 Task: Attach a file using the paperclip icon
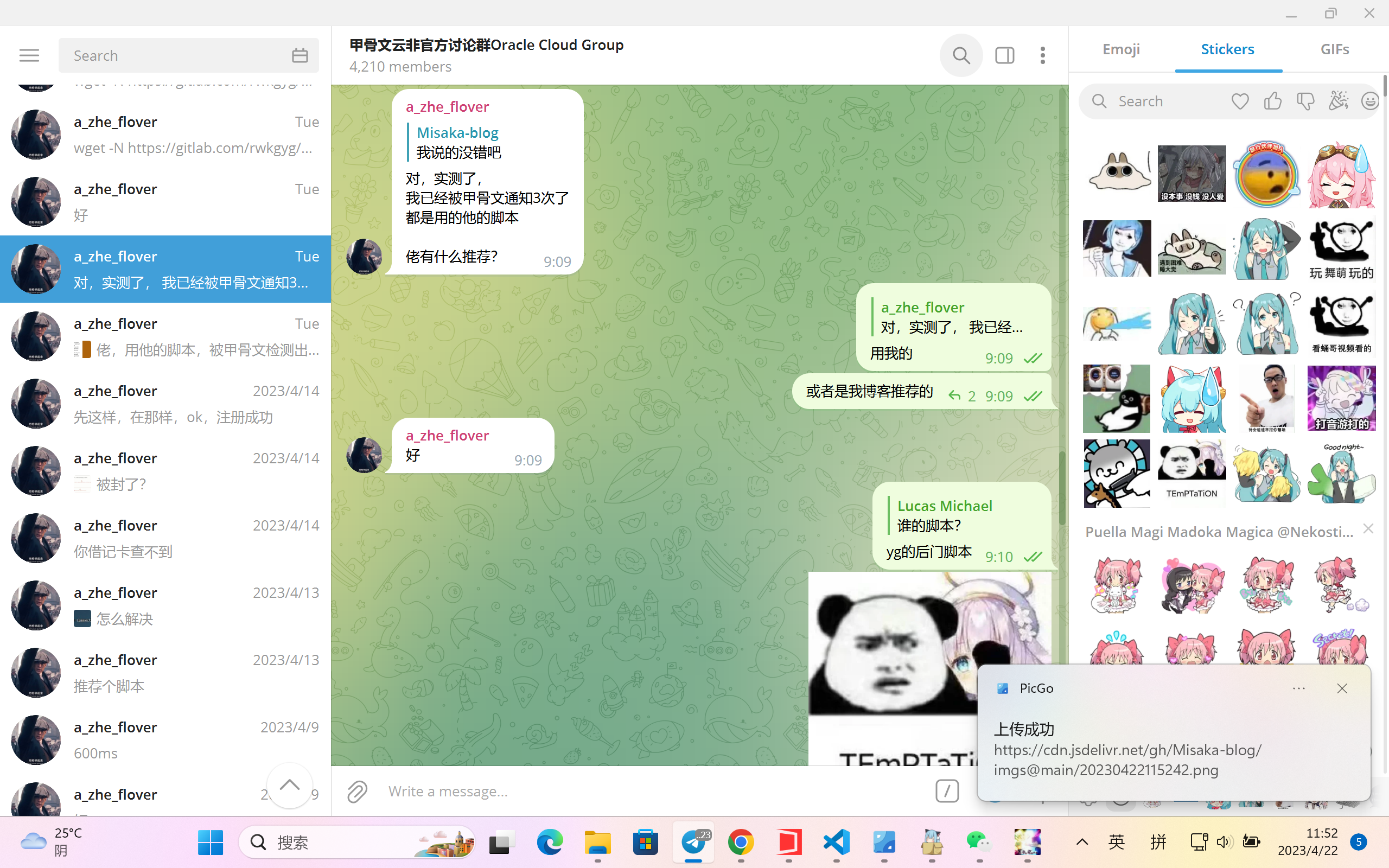click(x=357, y=791)
